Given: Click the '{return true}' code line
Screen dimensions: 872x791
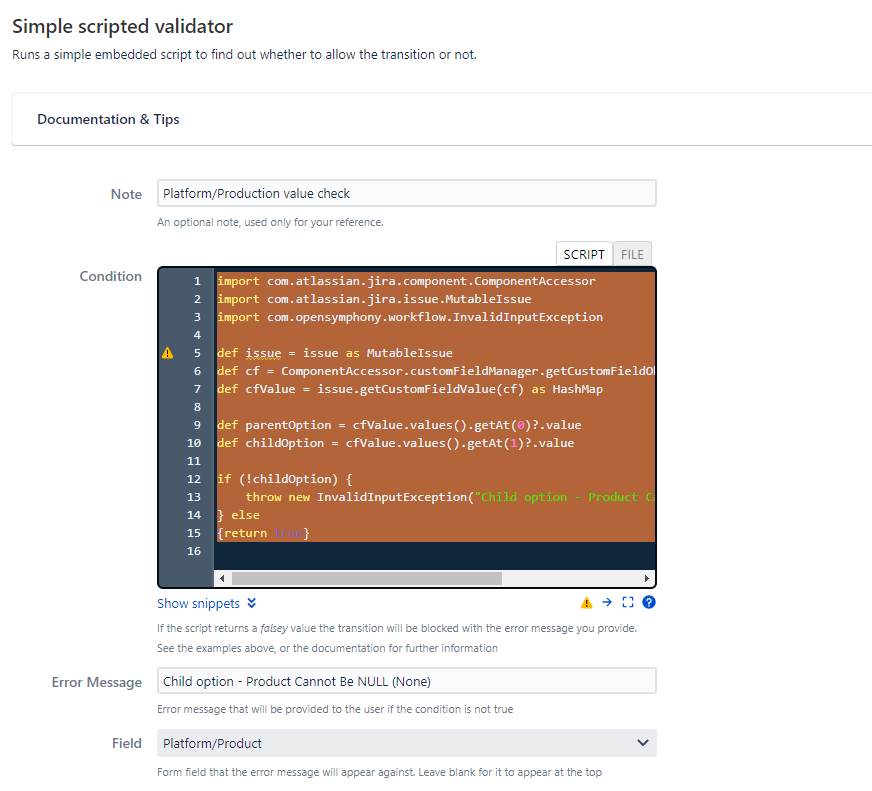Looking at the screenshot, I should pos(263,533).
